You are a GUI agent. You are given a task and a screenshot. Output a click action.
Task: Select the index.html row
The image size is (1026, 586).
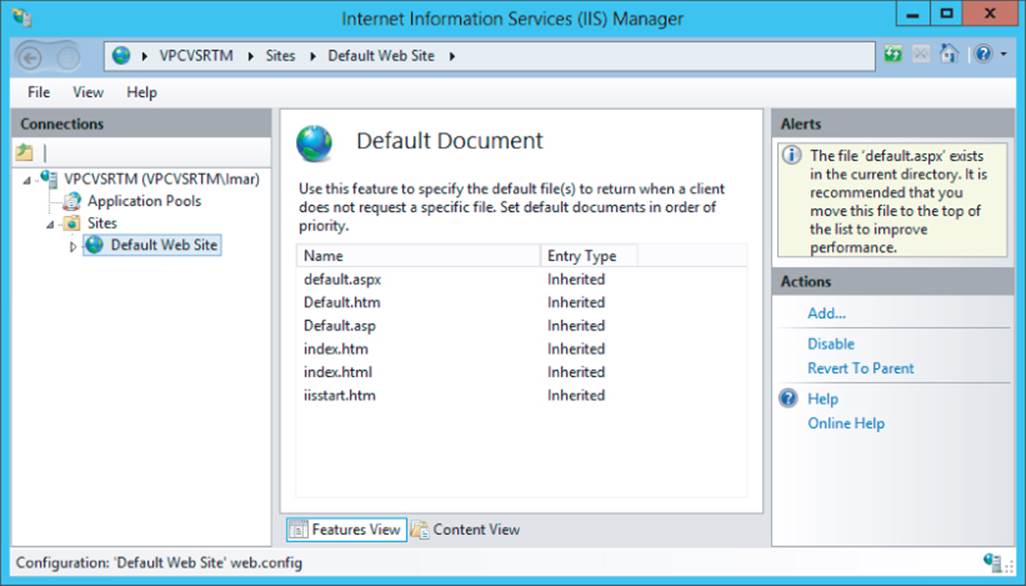tap(521, 372)
